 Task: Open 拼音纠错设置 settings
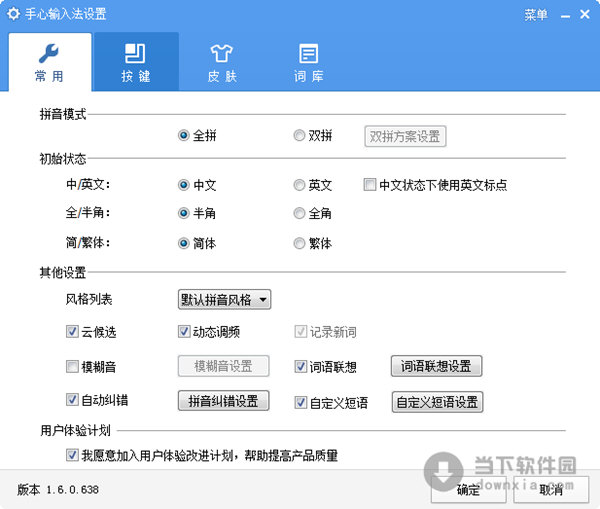223,401
